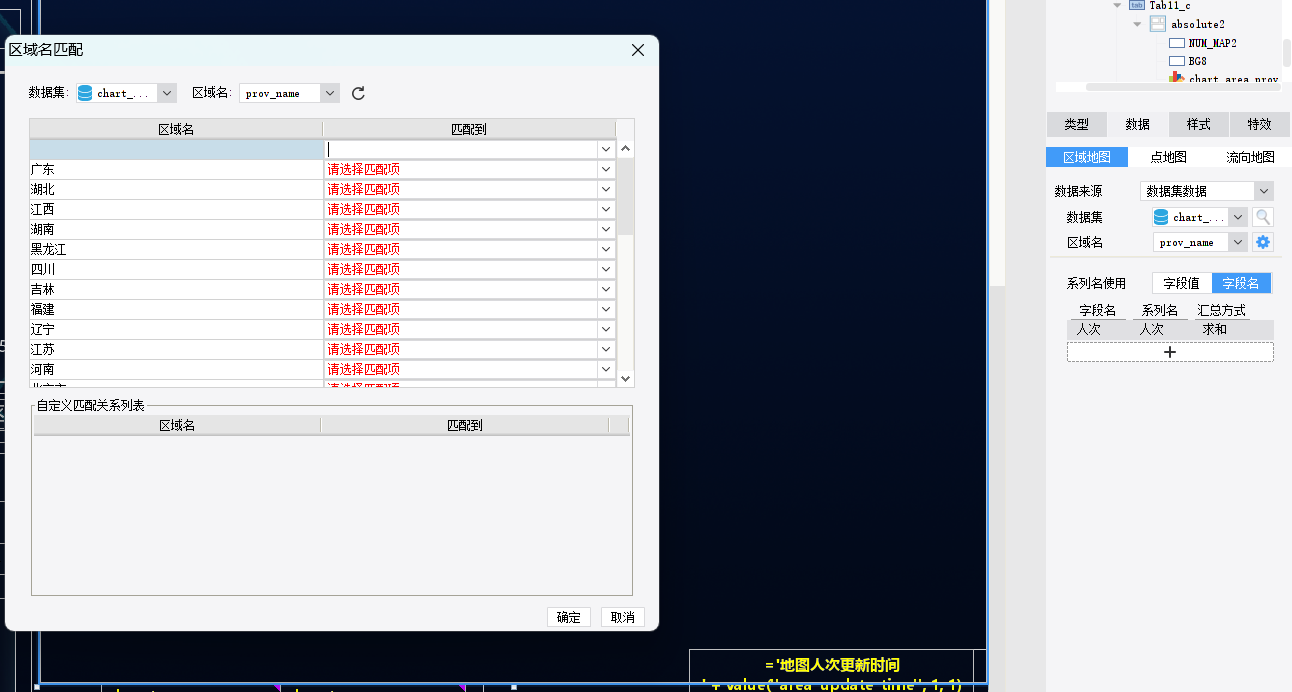Switch to the 类型 tab

tap(1076, 124)
